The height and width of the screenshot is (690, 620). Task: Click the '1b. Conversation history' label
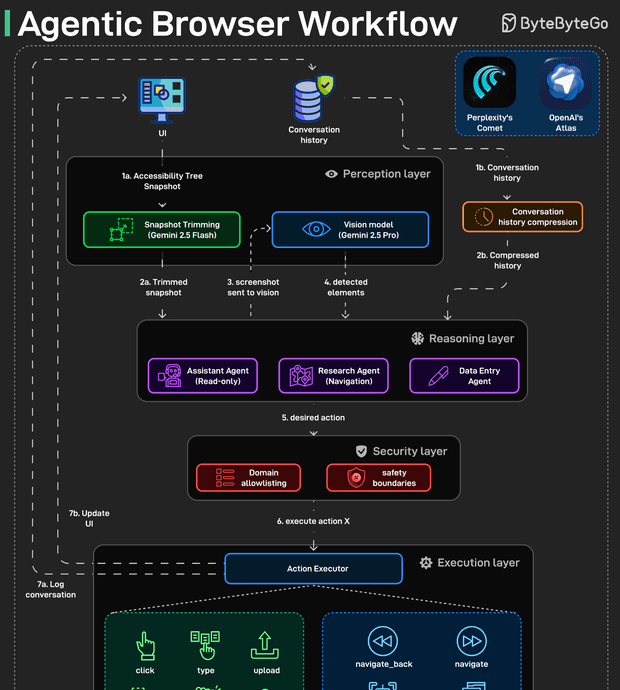pyautogui.click(x=507, y=172)
